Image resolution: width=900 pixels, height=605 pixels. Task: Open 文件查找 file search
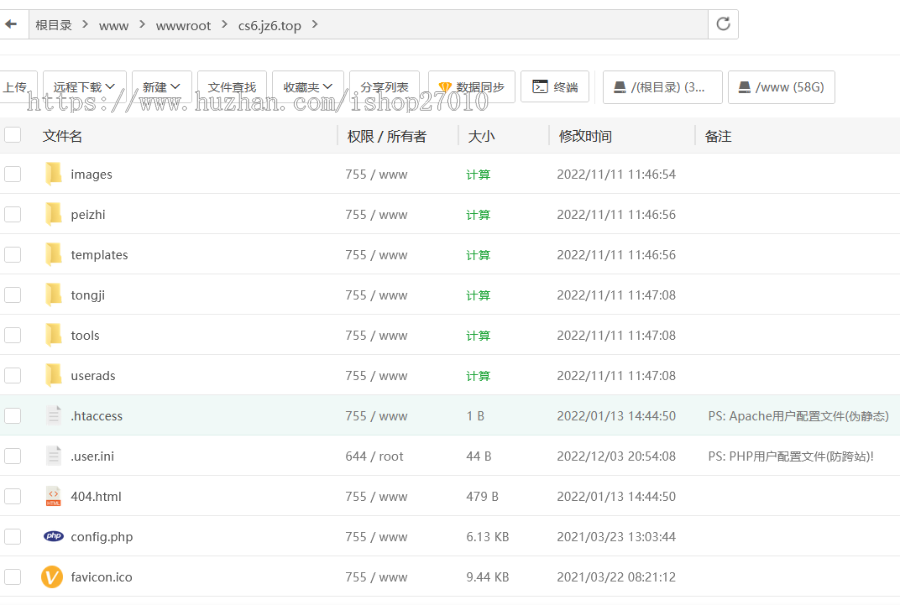click(232, 87)
